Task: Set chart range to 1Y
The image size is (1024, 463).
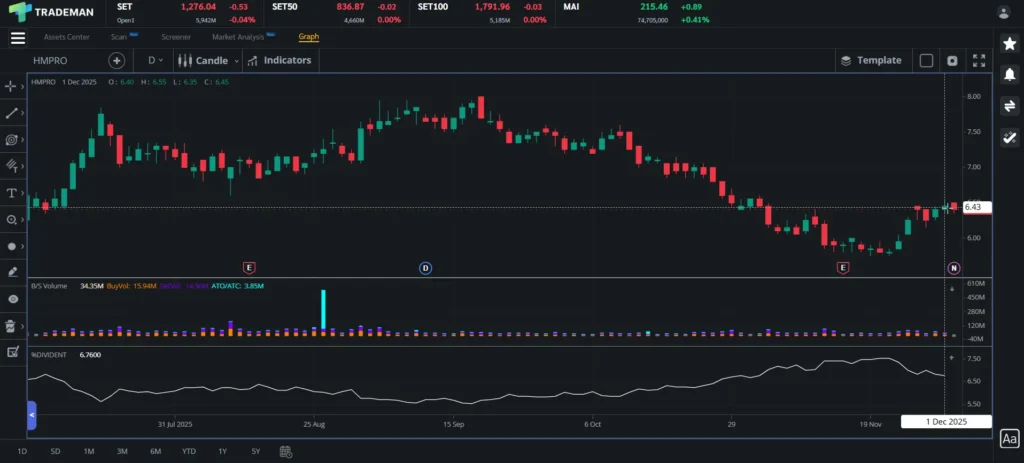Action: click(222, 451)
